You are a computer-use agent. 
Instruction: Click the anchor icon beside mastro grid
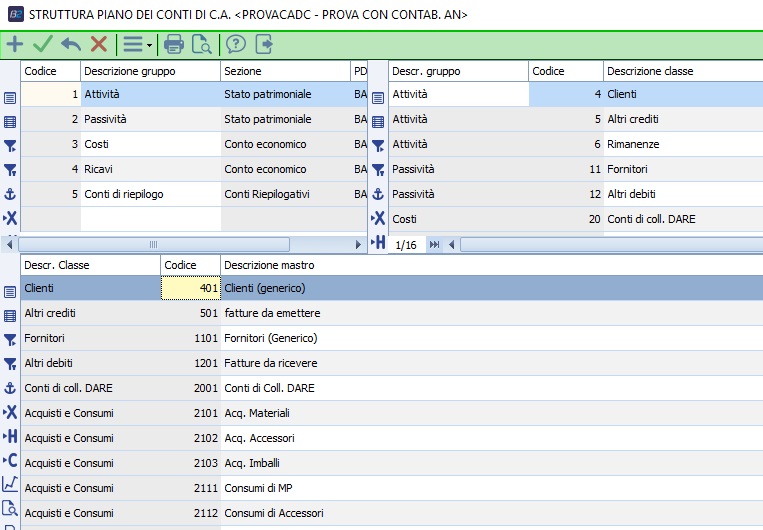(x=10, y=388)
